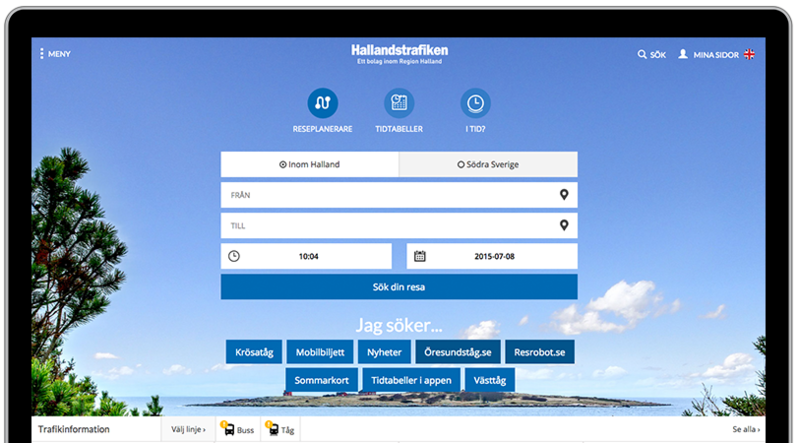Open the Tidtabeller timetable icon

pyautogui.click(x=399, y=103)
